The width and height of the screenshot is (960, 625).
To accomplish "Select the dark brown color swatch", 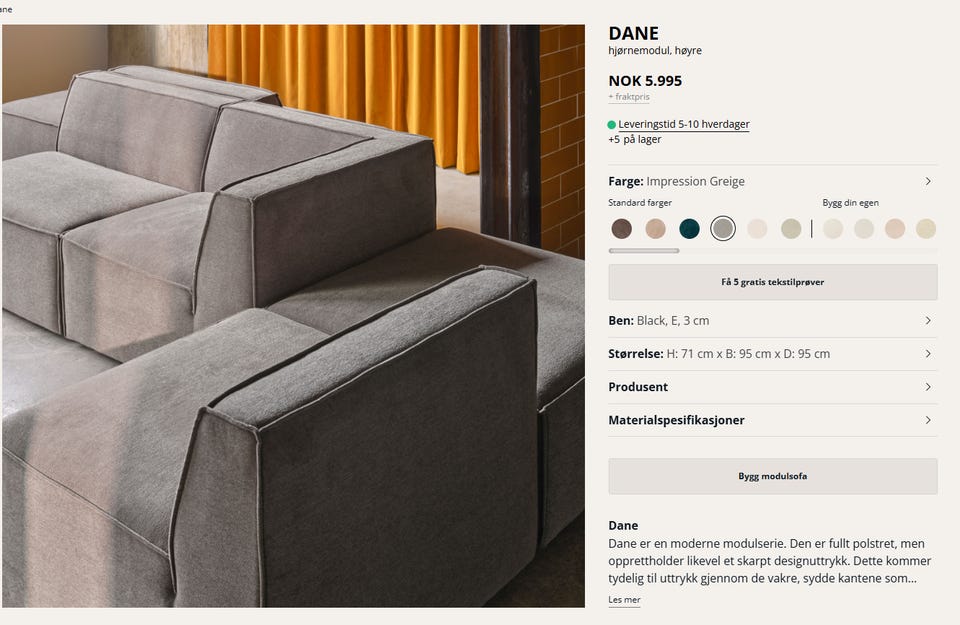I will (621, 229).
